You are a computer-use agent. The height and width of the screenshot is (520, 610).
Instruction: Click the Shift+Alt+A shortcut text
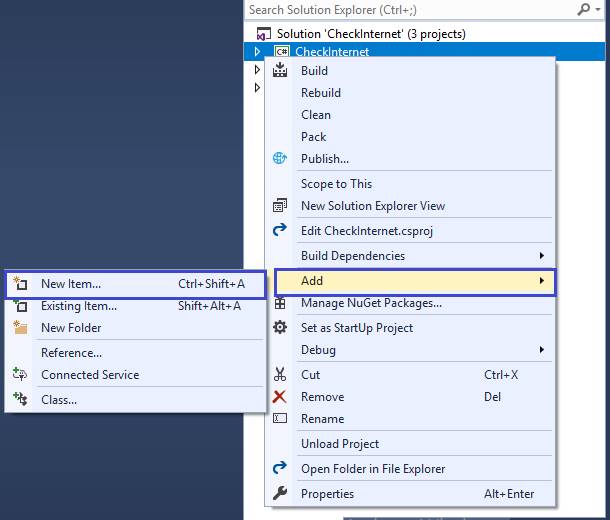210,306
